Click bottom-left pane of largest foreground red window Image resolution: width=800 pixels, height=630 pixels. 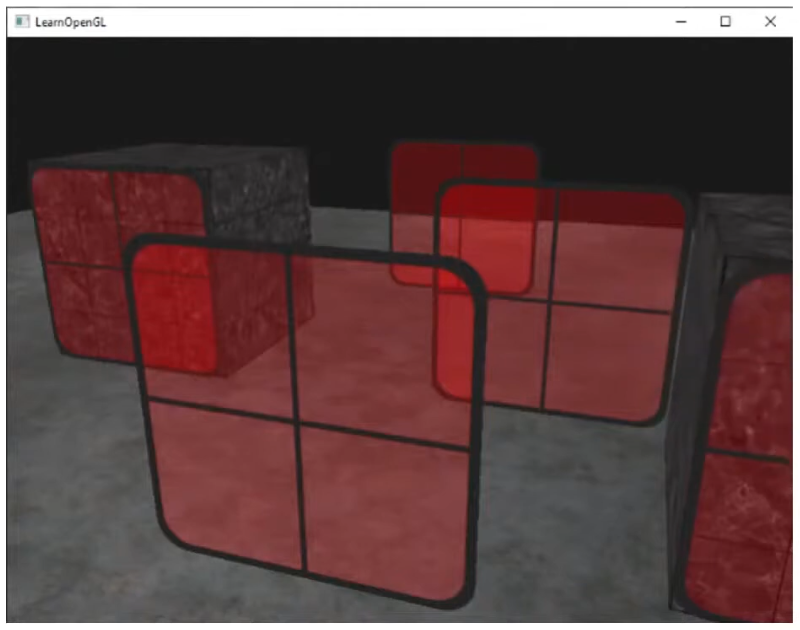coord(225,480)
